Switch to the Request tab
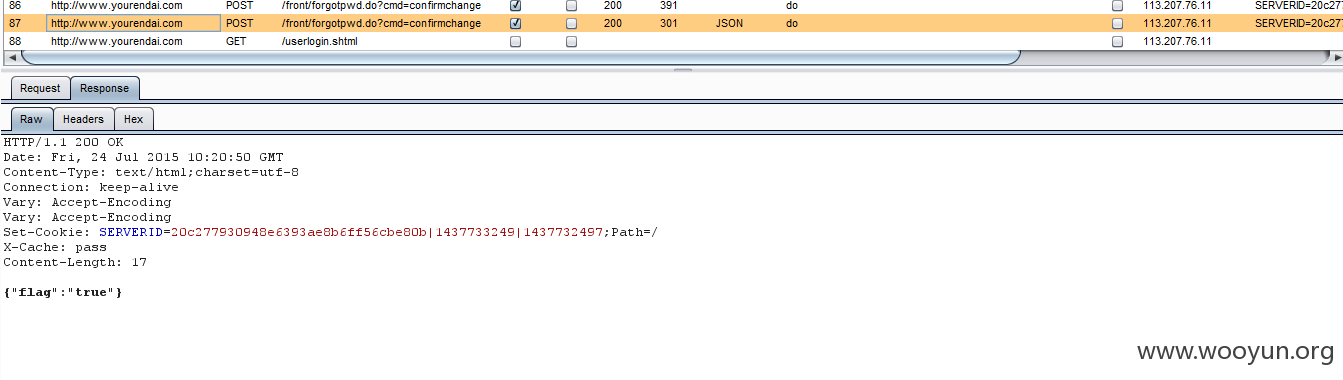The image size is (1343, 380). coord(40,88)
